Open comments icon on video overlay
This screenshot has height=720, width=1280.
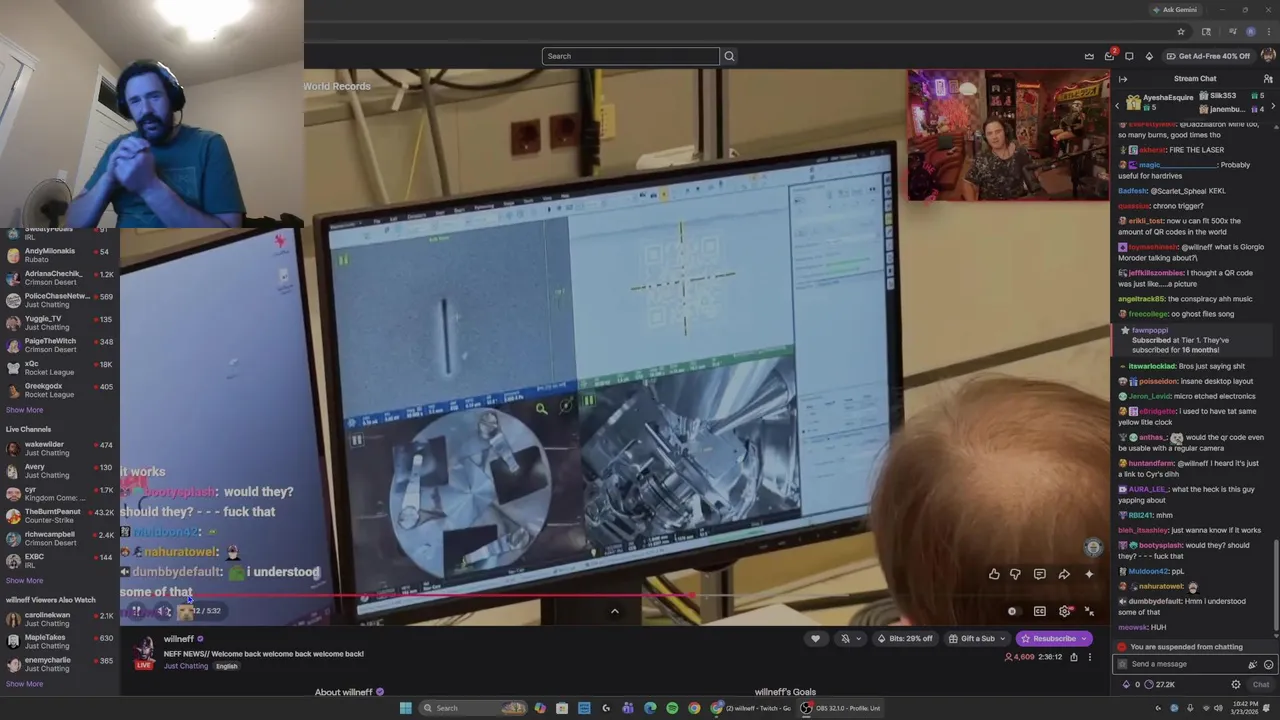(x=1040, y=574)
